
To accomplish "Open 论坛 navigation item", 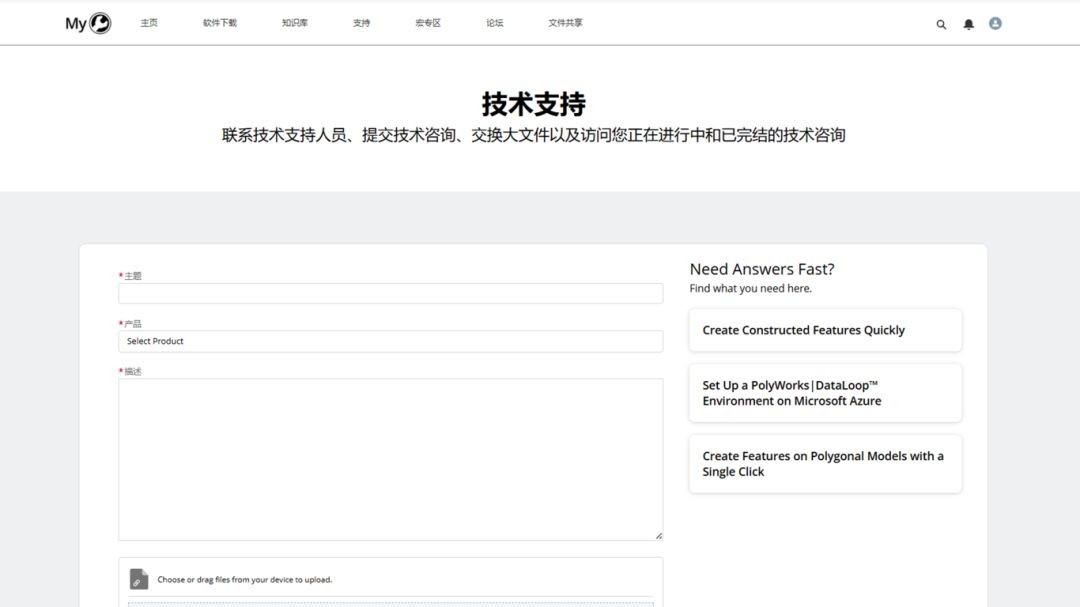I will tap(495, 23).
